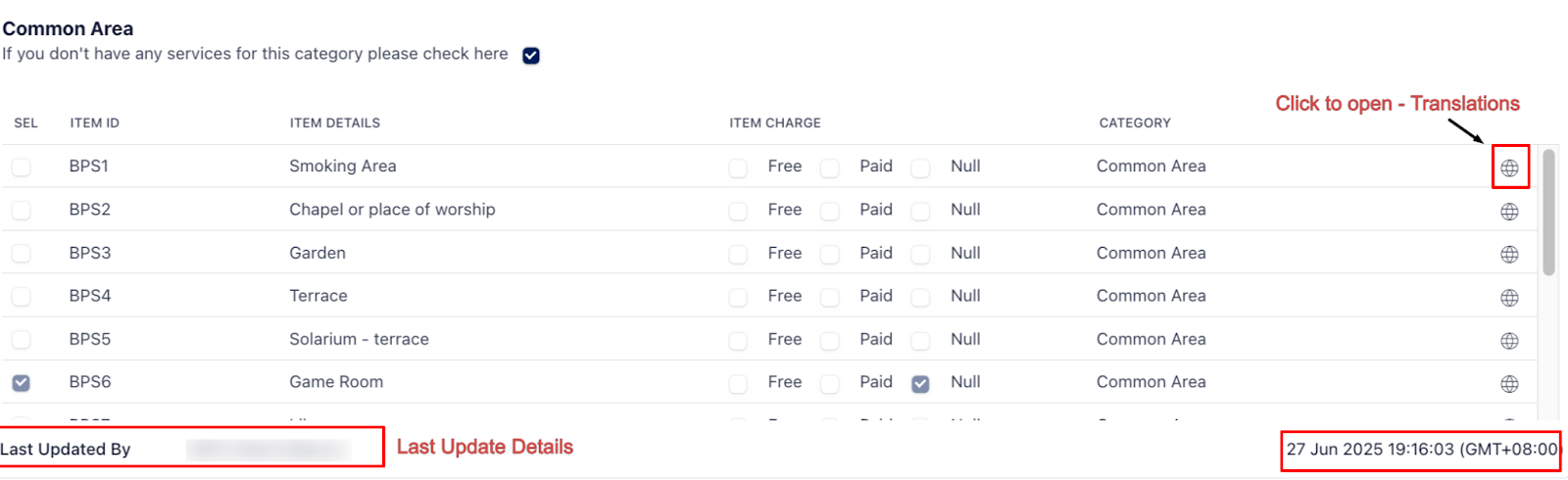
Task: Uncheck Null charge for Game Room
Action: (x=920, y=384)
